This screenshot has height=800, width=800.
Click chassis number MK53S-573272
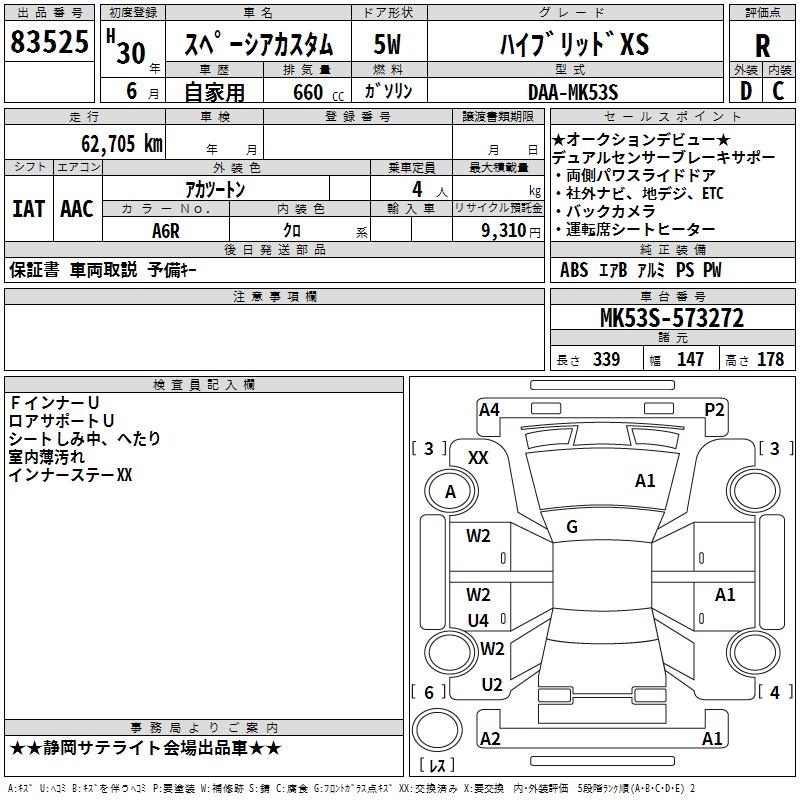click(x=672, y=318)
